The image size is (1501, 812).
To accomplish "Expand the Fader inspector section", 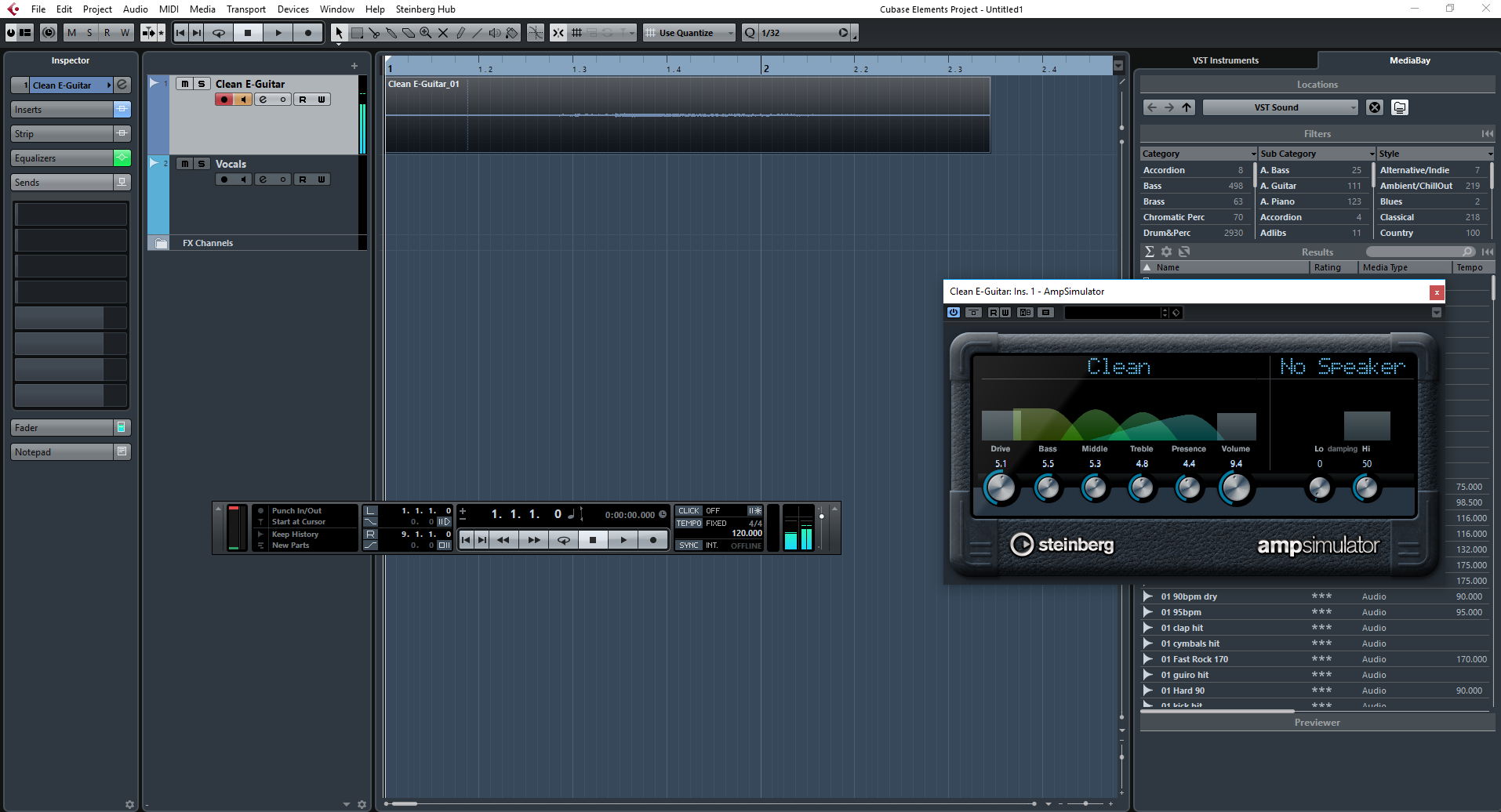I will click(62, 428).
